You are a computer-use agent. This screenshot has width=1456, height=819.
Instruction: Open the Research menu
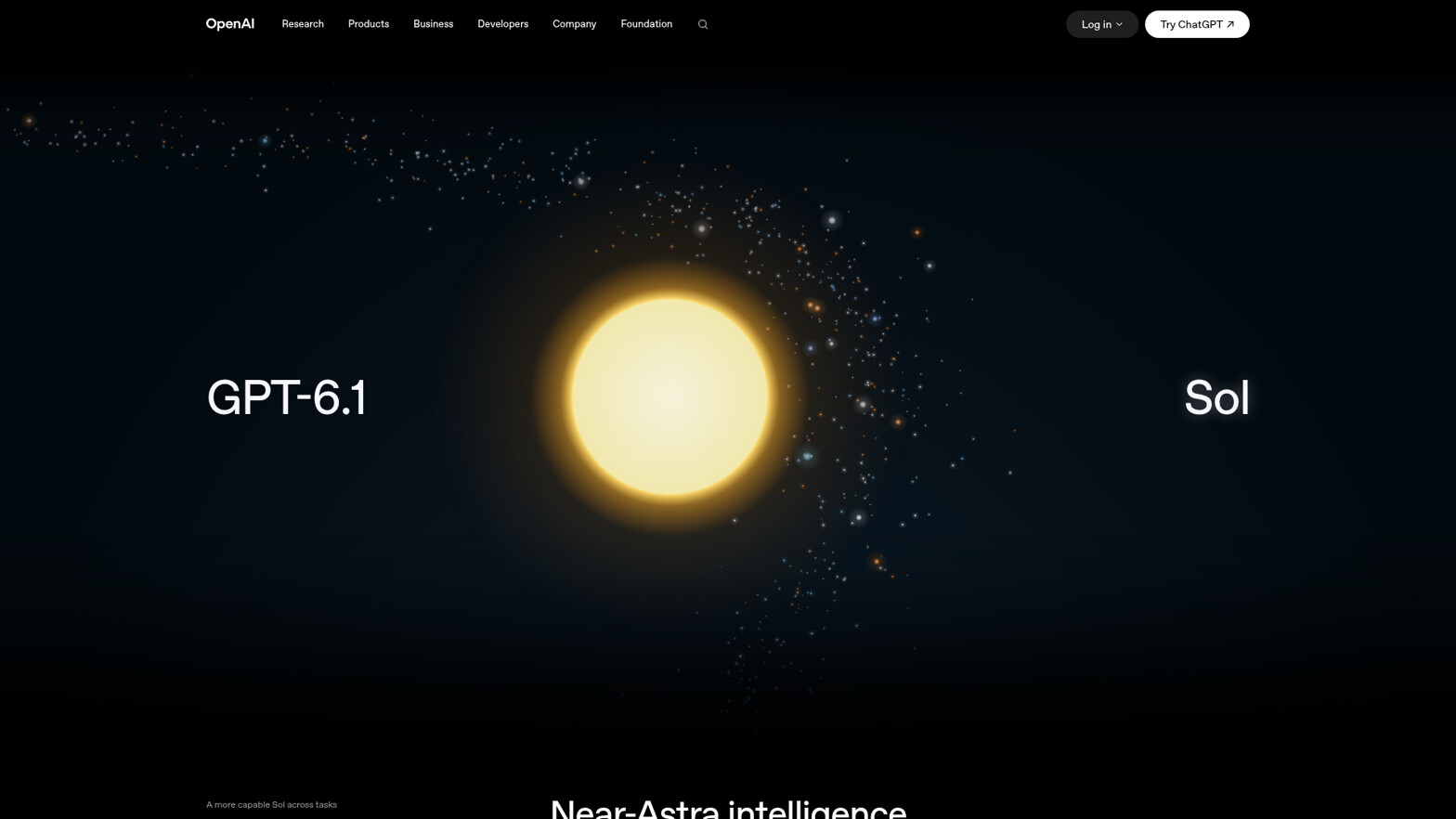(x=303, y=24)
